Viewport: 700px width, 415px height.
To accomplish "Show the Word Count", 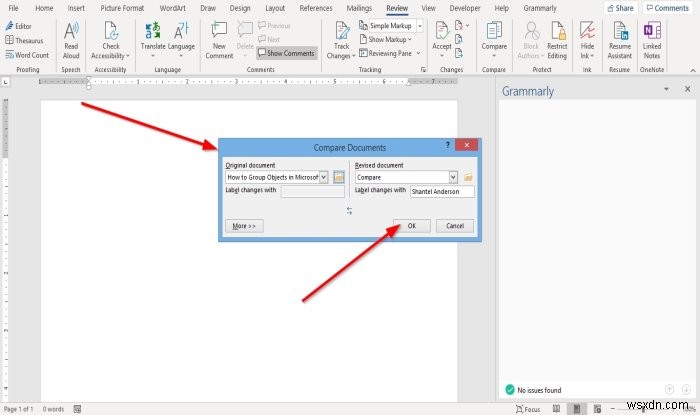I will click(x=27, y=55).
